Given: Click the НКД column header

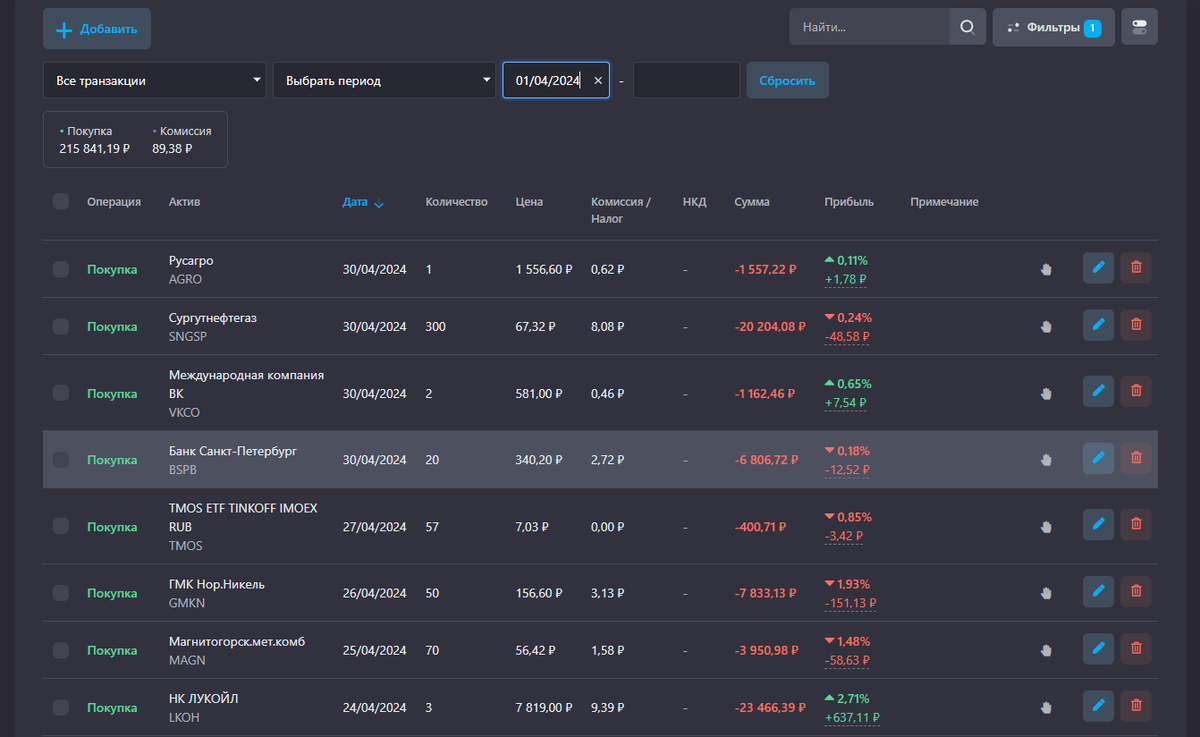Looking at the screenshot, I should pos(695,202).
